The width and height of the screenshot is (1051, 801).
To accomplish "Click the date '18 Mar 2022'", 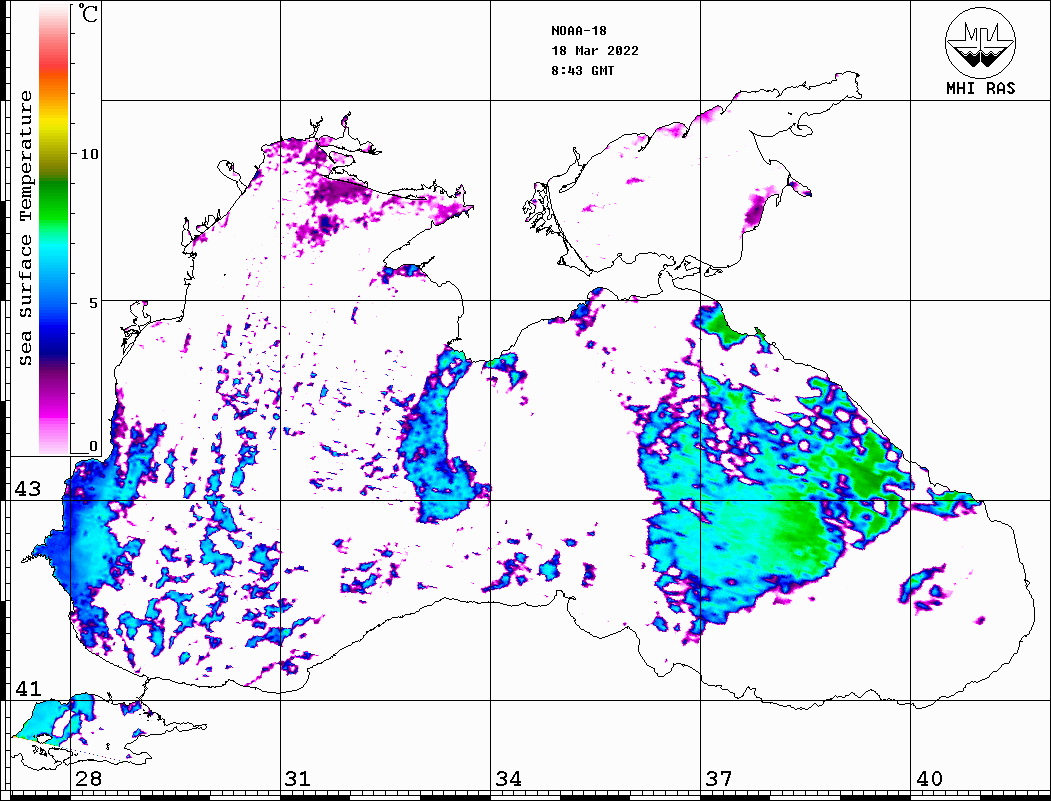I will [595, 50].
